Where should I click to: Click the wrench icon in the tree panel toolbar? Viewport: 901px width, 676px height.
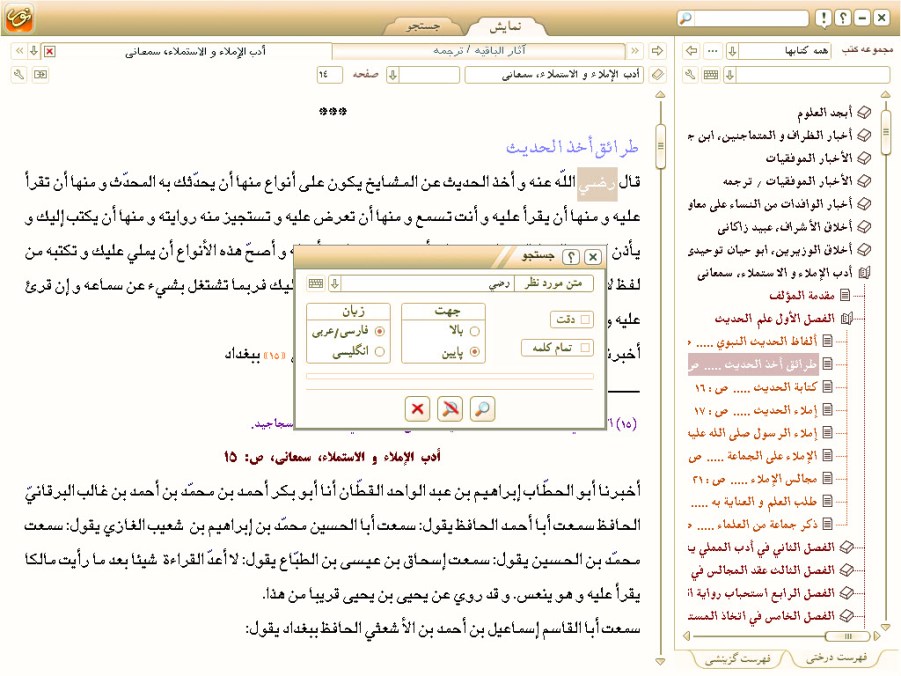tap(691, 75)
